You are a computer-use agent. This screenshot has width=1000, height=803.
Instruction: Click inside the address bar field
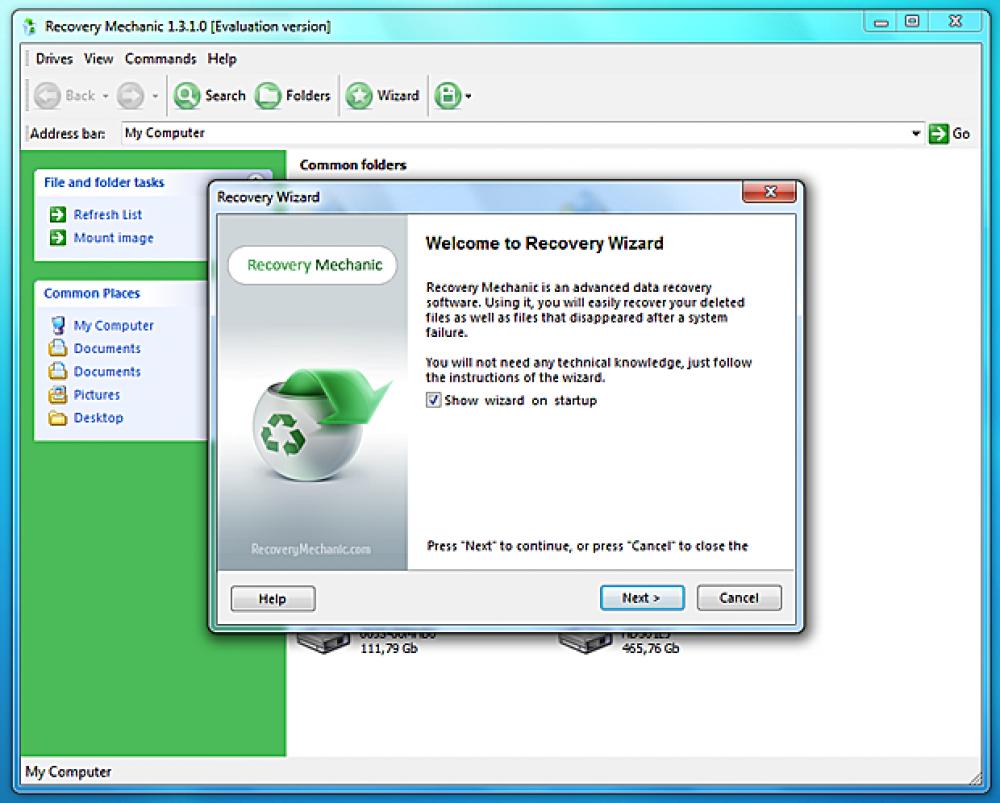coord(400,132)
